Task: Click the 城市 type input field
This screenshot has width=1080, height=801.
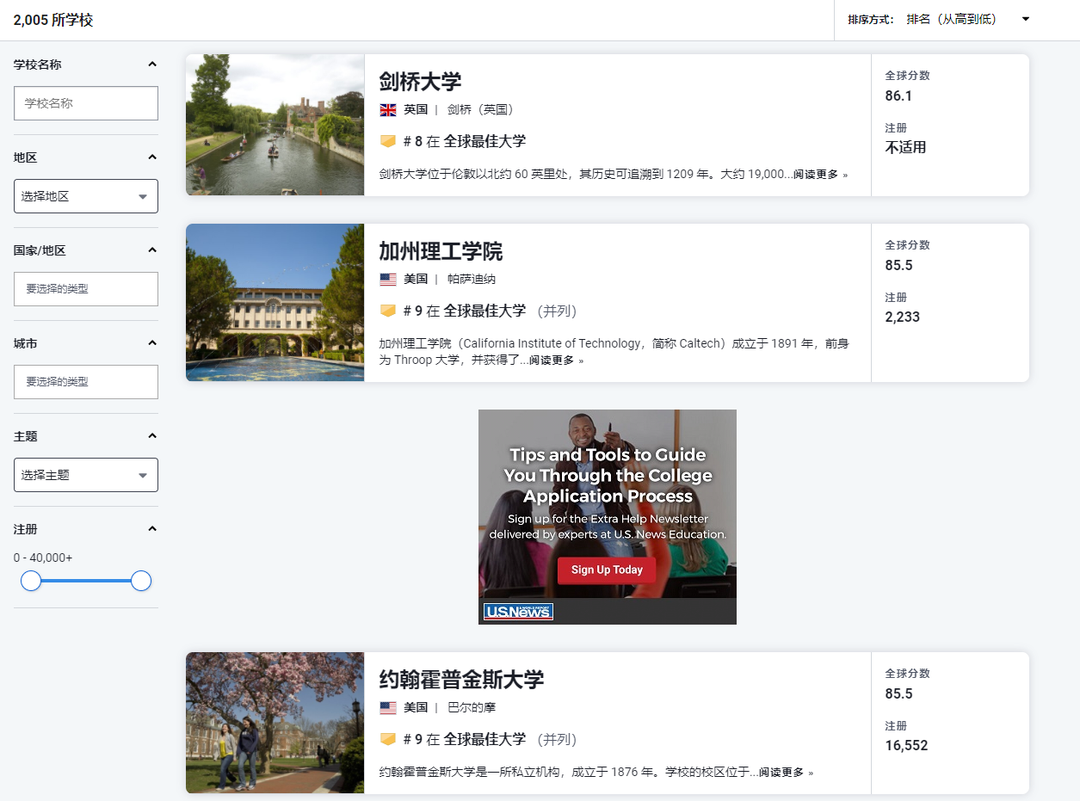Action: coord(86,382)
